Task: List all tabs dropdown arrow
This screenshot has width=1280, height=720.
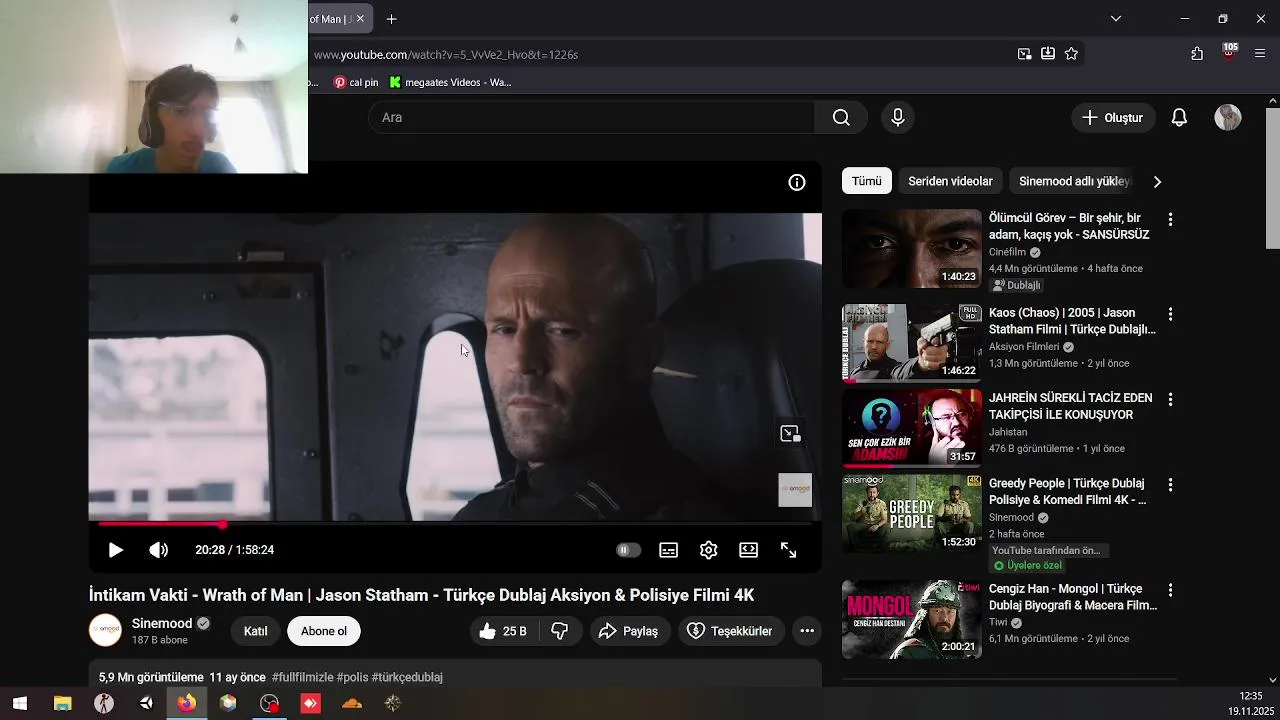Action: (x=1116, y=19)
